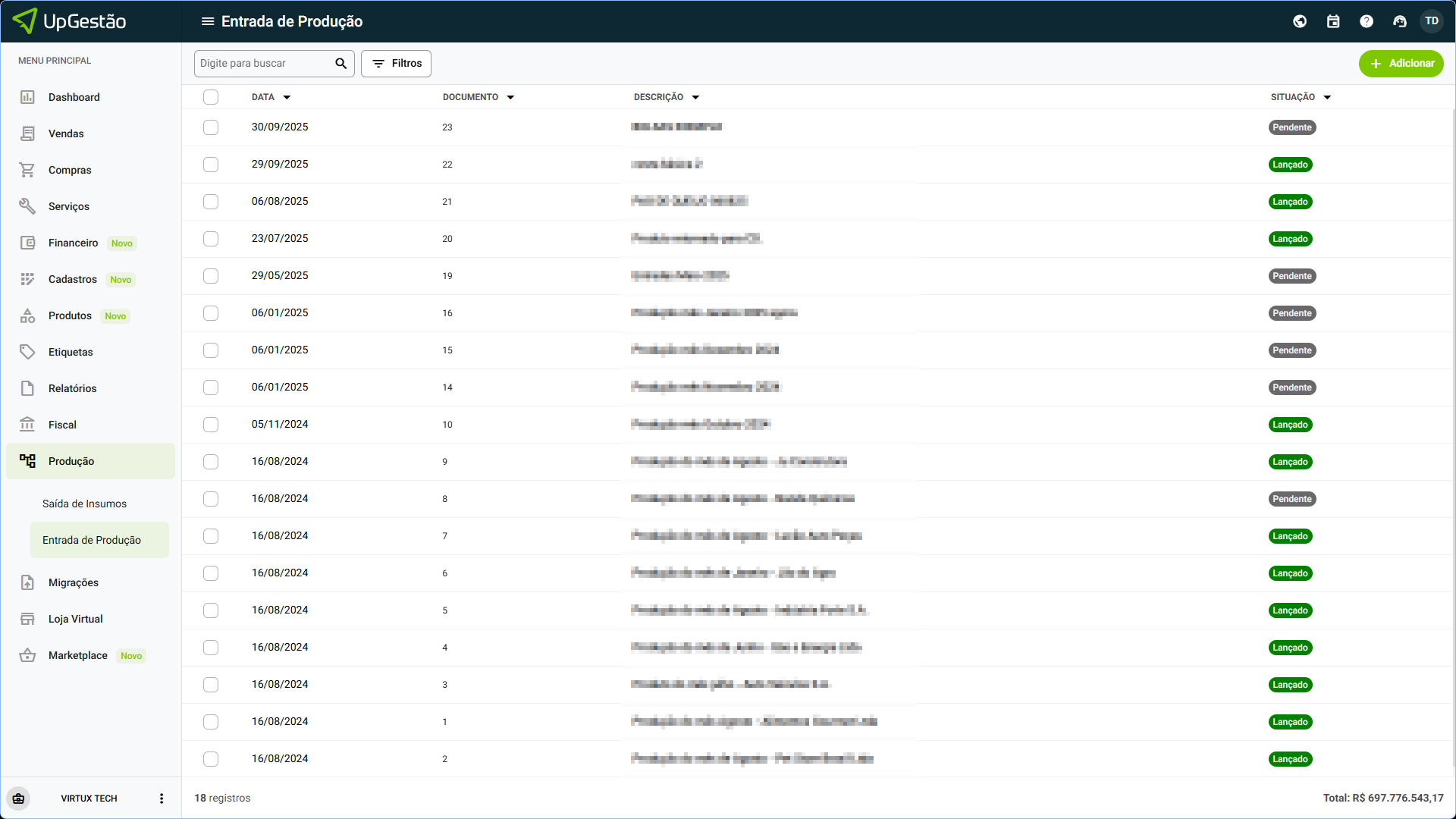
Task: Open the VIRTUX TECH three-dot menu
Action: pos(161,799)
